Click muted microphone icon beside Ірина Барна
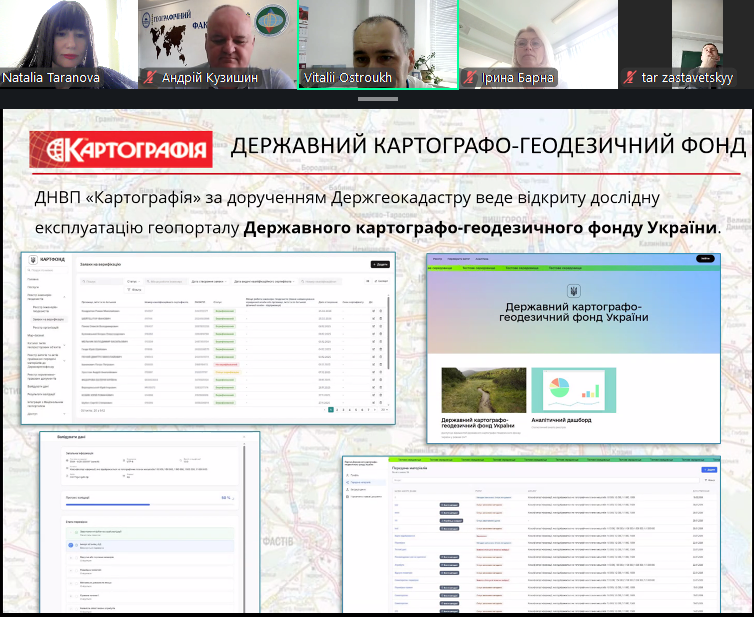 tap(470, 77)
